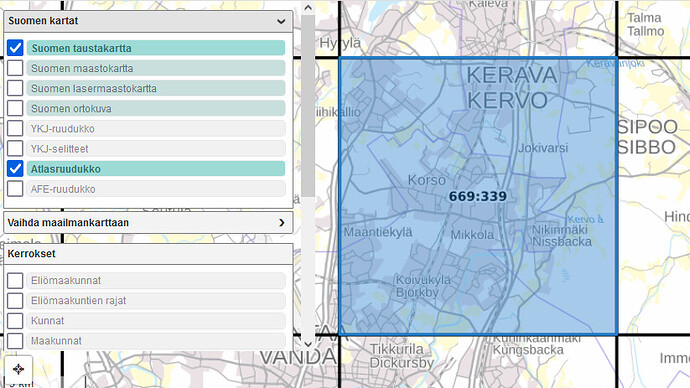Click the layer panel scrollbar thumb
This screenshot has height=388, width=690.
coord(308,106)
